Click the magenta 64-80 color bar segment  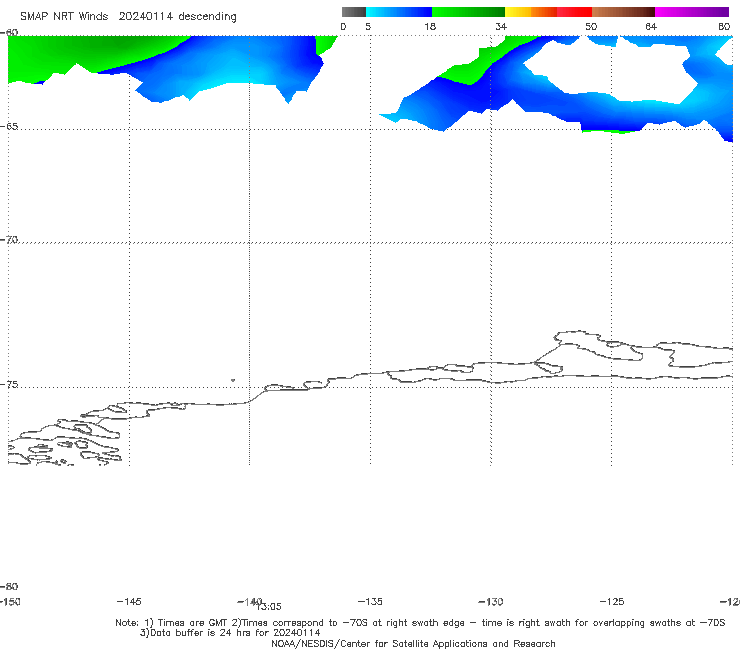[692, 12]
